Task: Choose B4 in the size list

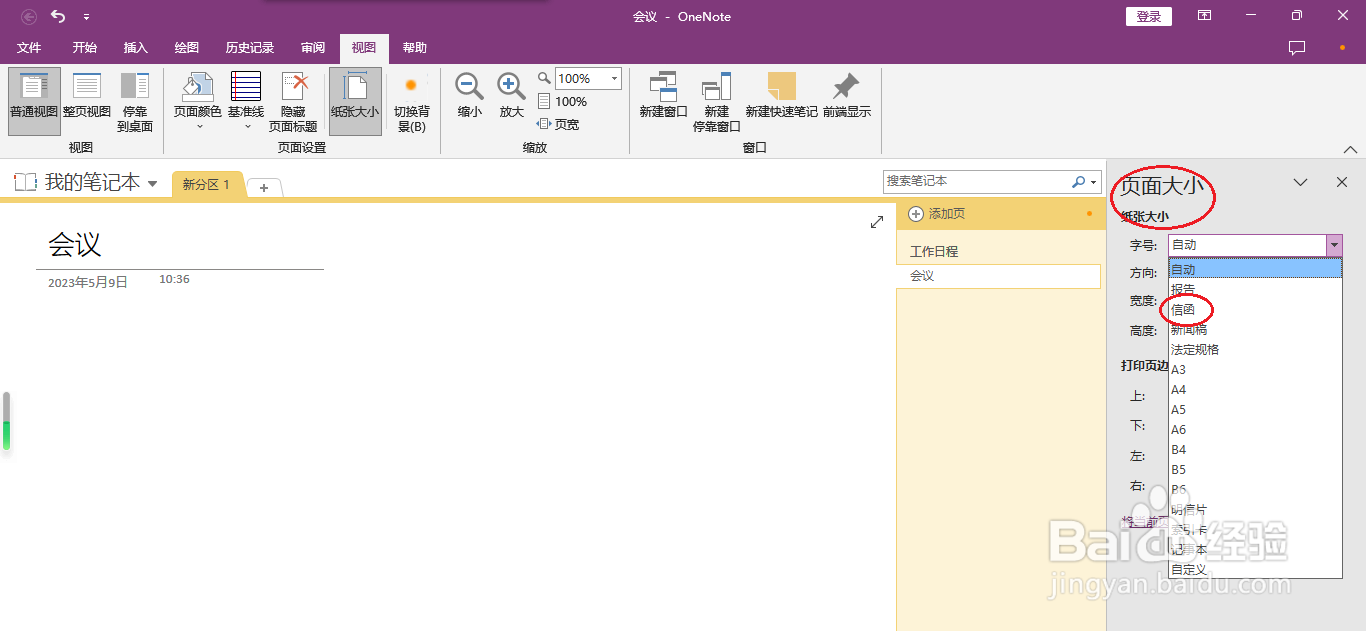Action: point(1255,449)
